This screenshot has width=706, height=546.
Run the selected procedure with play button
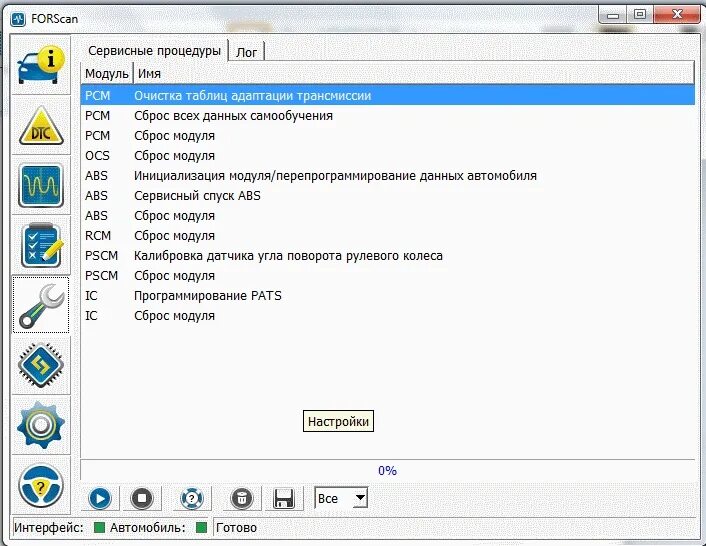point(100,498)
